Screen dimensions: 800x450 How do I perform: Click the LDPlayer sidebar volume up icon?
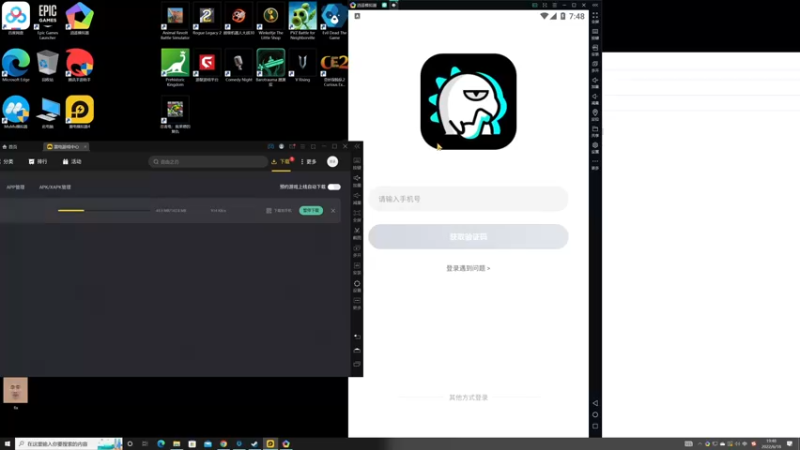tap(357, 180)
